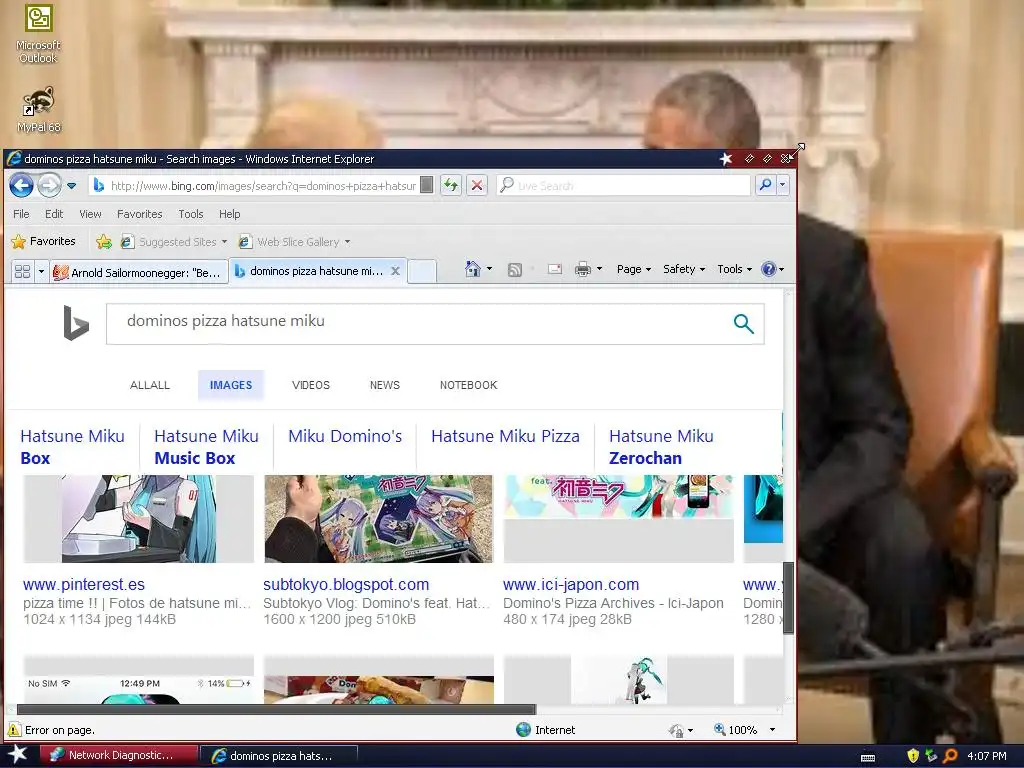Open a new blank tab
The image size is (1024, 768).
click(422, 272)
